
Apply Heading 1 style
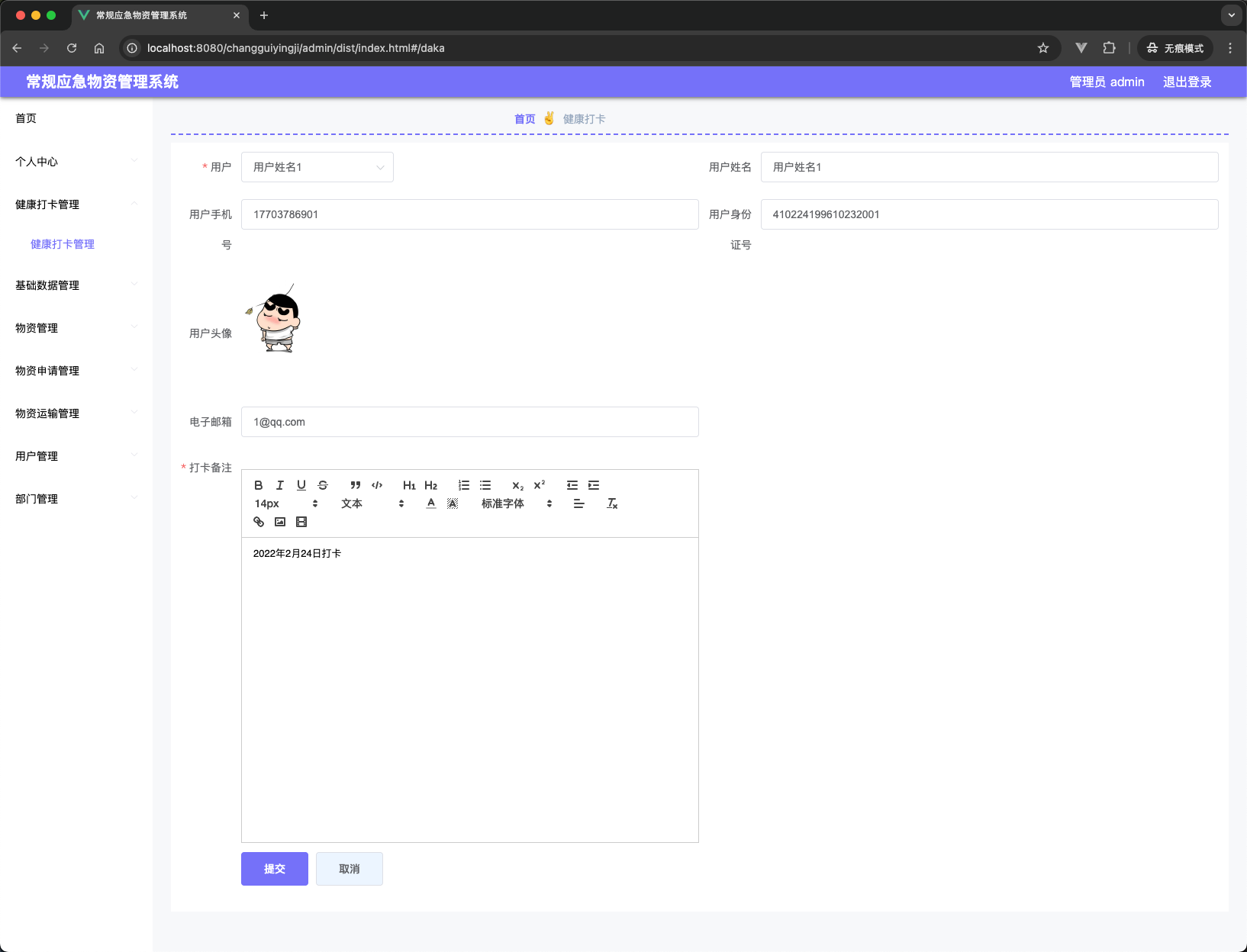coord(409,485)
